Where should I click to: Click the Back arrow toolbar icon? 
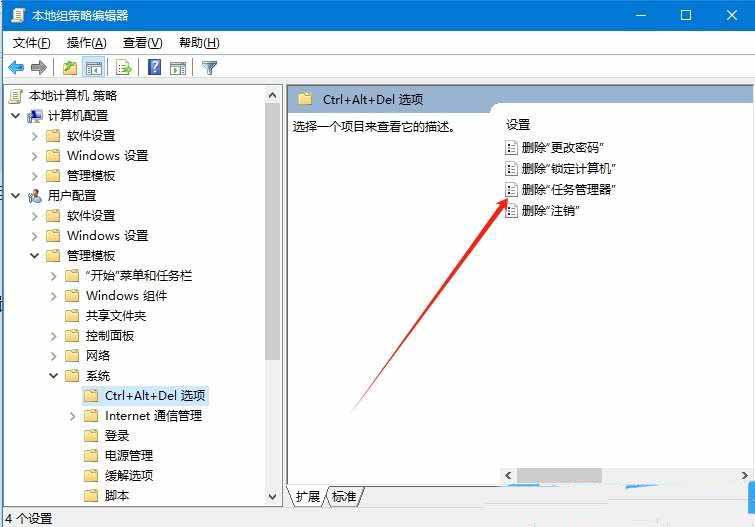coord(16,68)
